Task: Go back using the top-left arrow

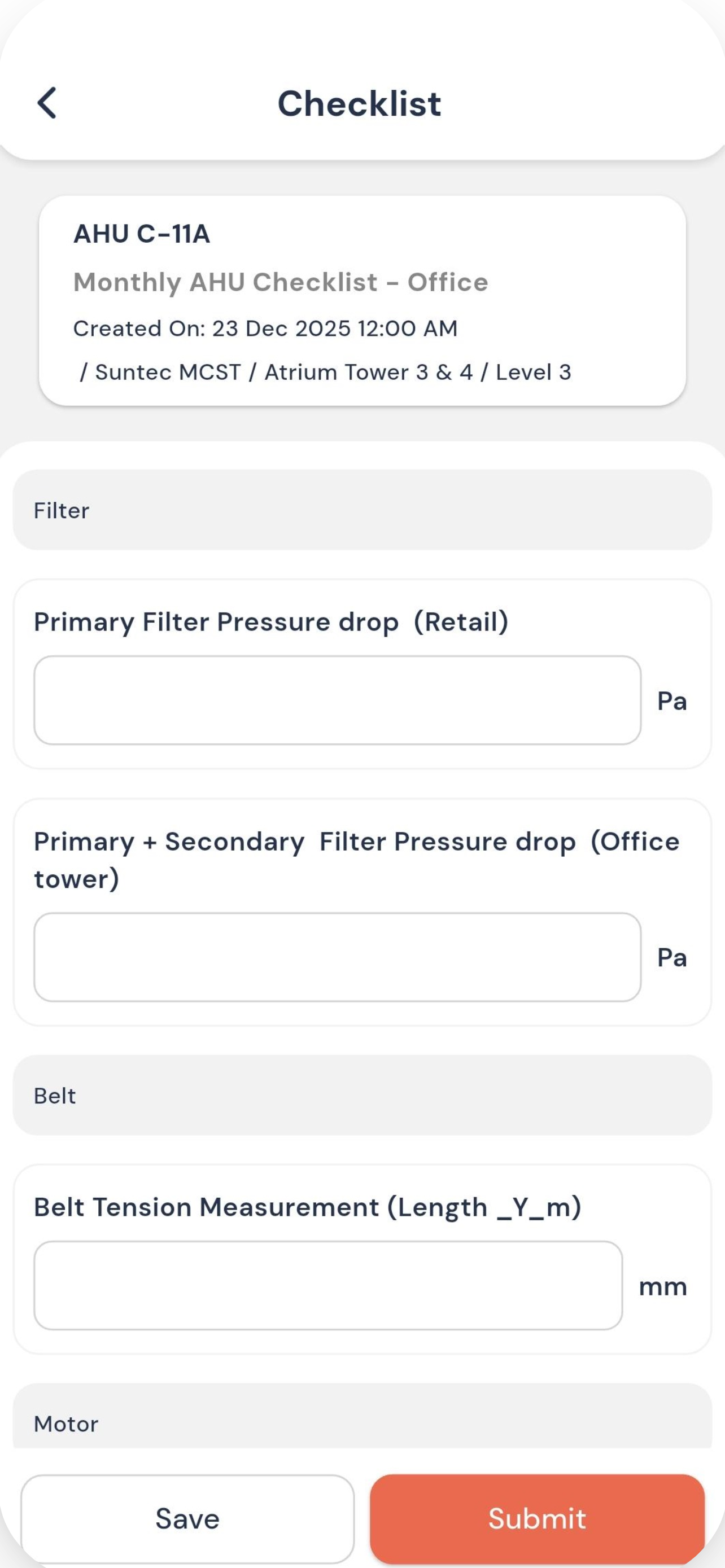Action: pyautogui.click(x=47, y=102)
